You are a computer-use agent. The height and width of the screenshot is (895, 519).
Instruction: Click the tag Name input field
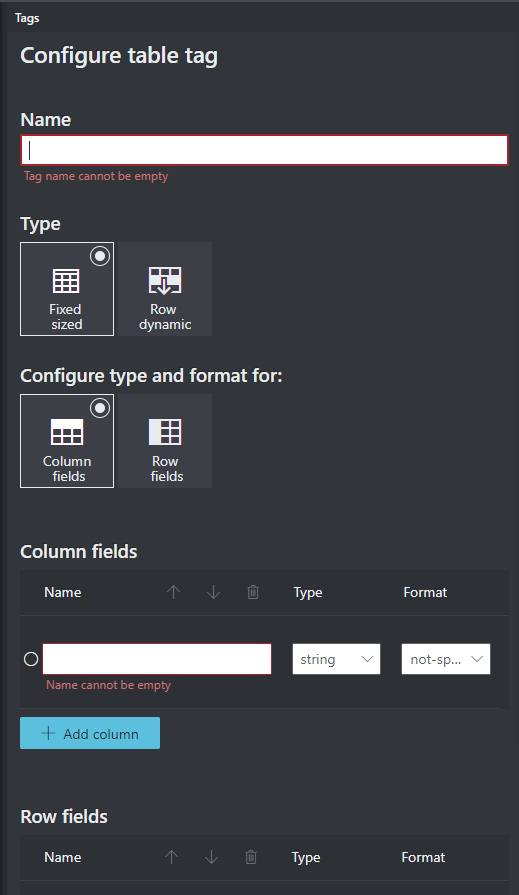(264, 150)
